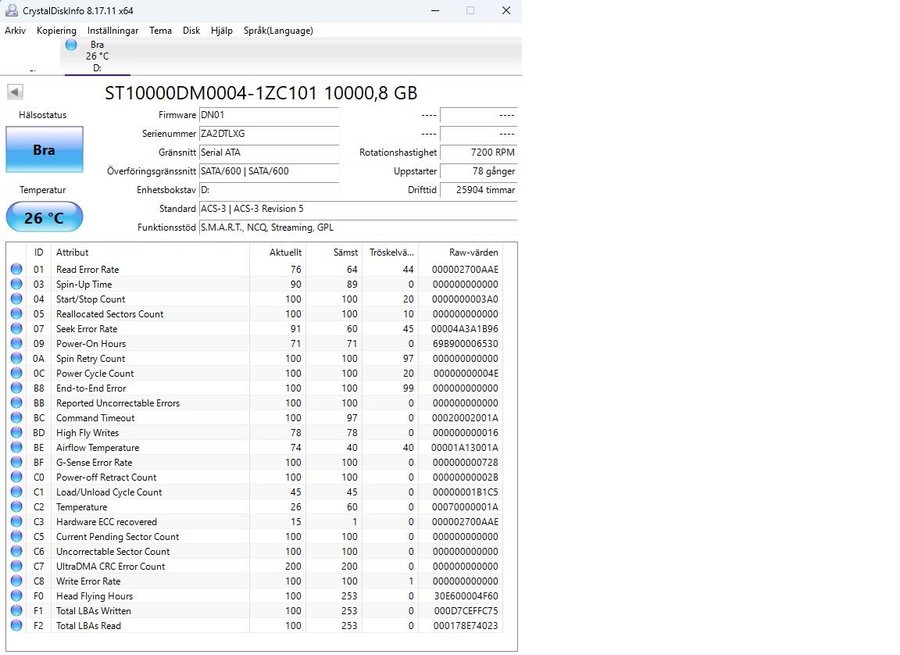Minimize the CrystalDiskInfo window
900x655 pixels.
435,10
